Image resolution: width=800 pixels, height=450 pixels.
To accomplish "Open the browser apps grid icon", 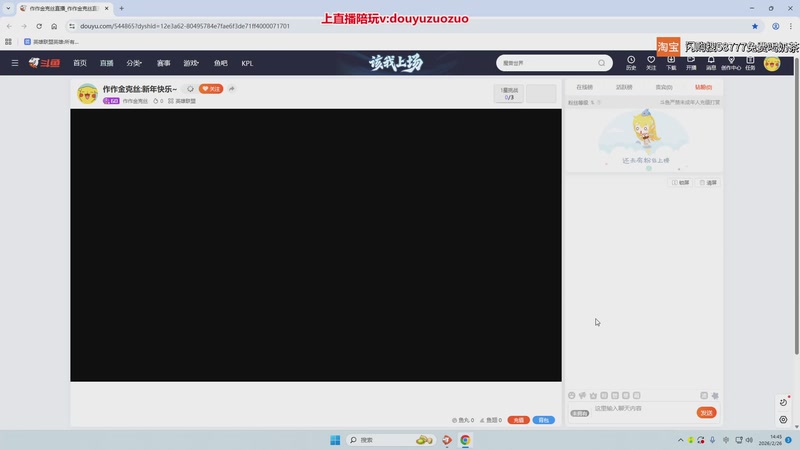I will coord(8,42).
